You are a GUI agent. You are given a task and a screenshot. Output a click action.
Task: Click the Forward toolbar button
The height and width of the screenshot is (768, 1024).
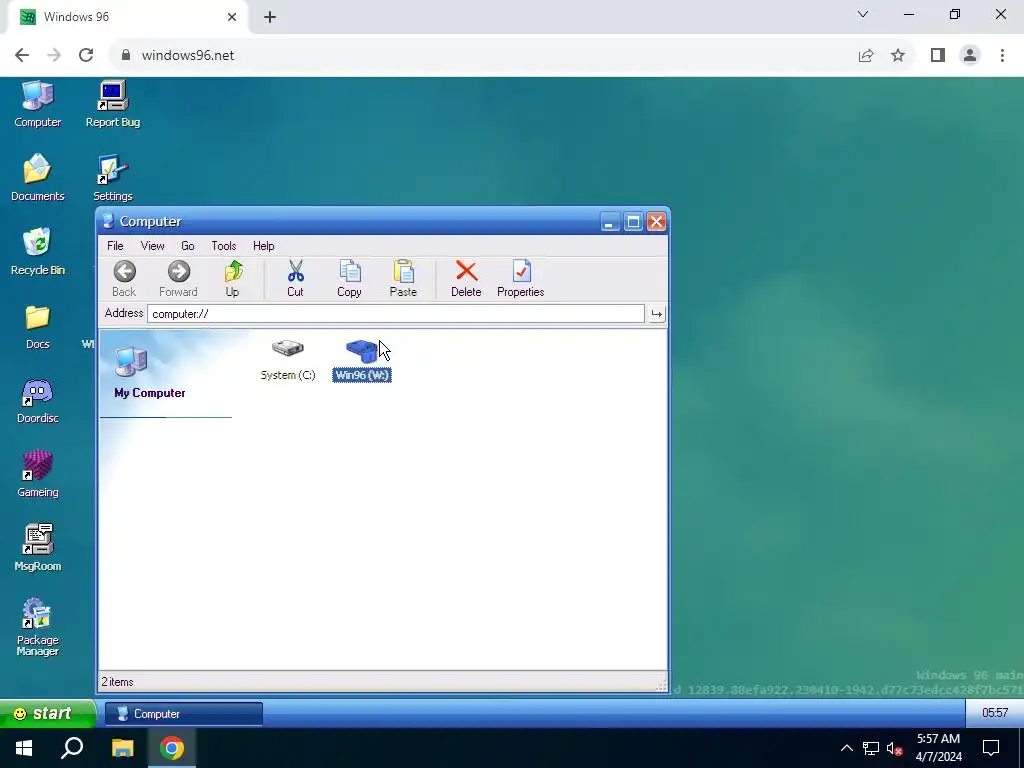point(178,279)
